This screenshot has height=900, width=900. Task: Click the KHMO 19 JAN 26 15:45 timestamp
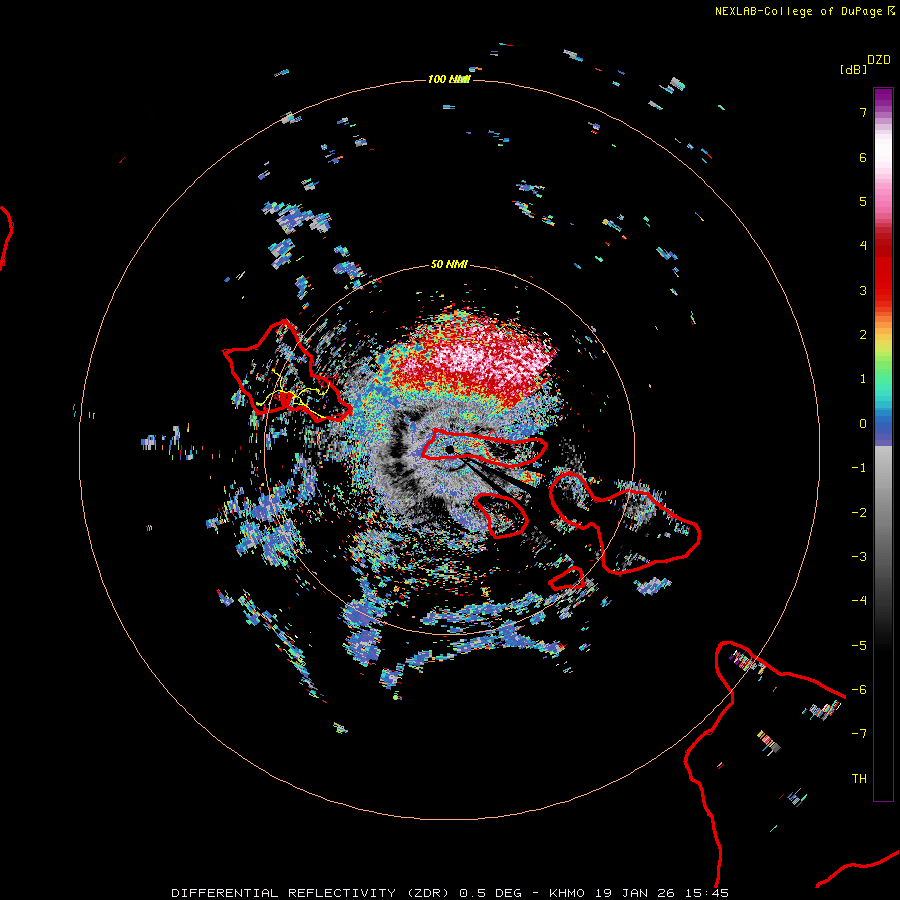(x=639, y=893)
